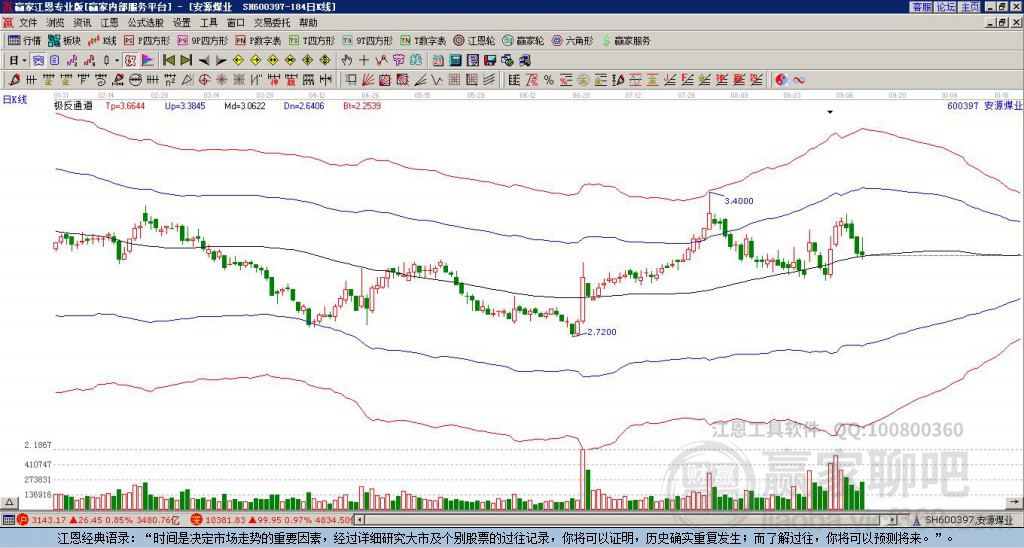Open the 设置 menu
1024x548 pixels.
(182, 23)
